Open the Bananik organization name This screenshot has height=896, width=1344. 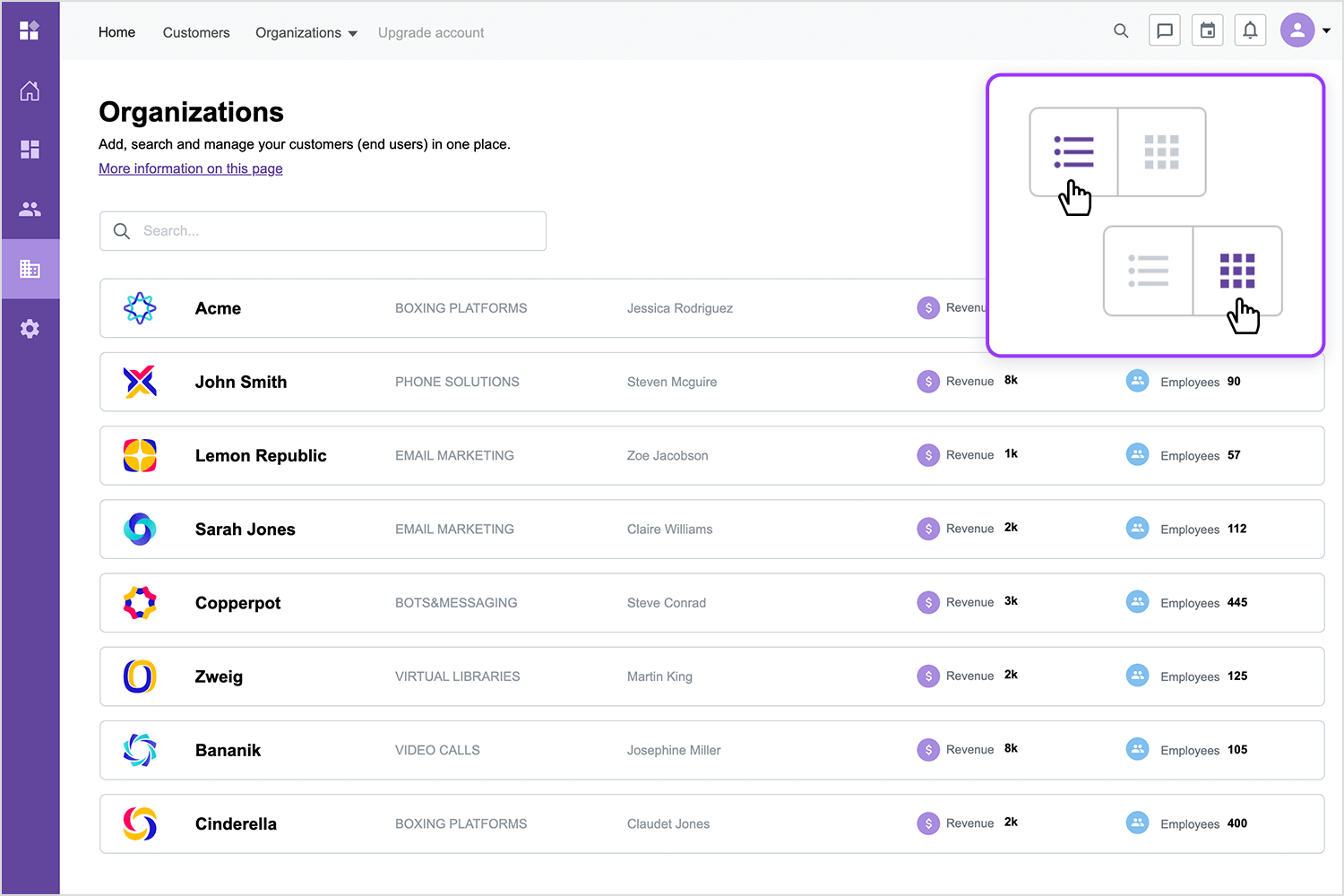pos(228,750)
